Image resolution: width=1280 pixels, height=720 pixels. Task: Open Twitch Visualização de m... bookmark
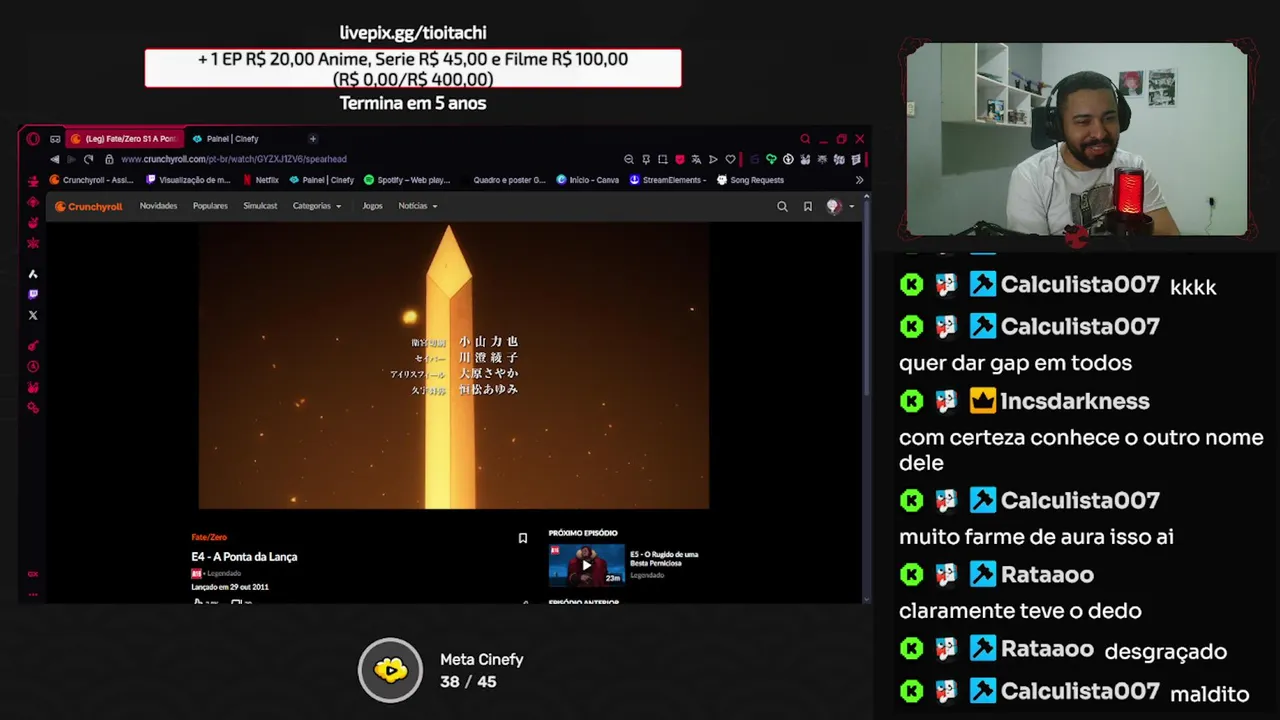(x=189, y=180)
